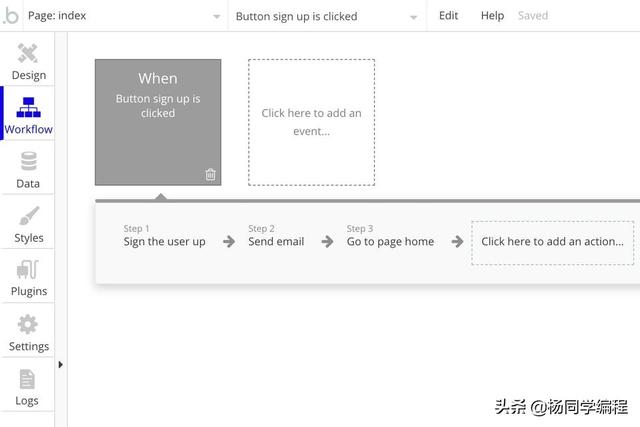The width and height of the screenshot is (640, 427).
Task: Open the Logs document icon
Action: coord(28,379)
